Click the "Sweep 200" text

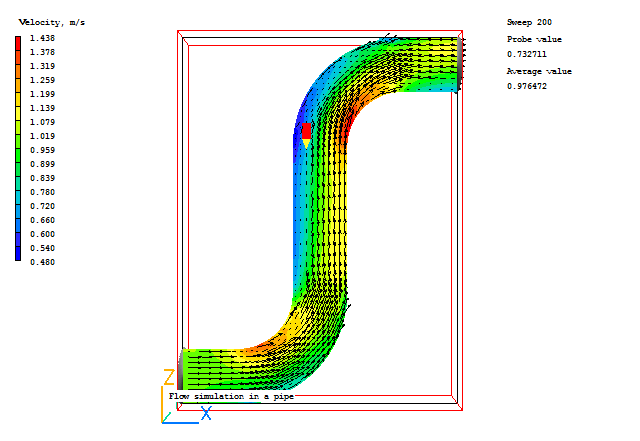[x=530, y=22]
